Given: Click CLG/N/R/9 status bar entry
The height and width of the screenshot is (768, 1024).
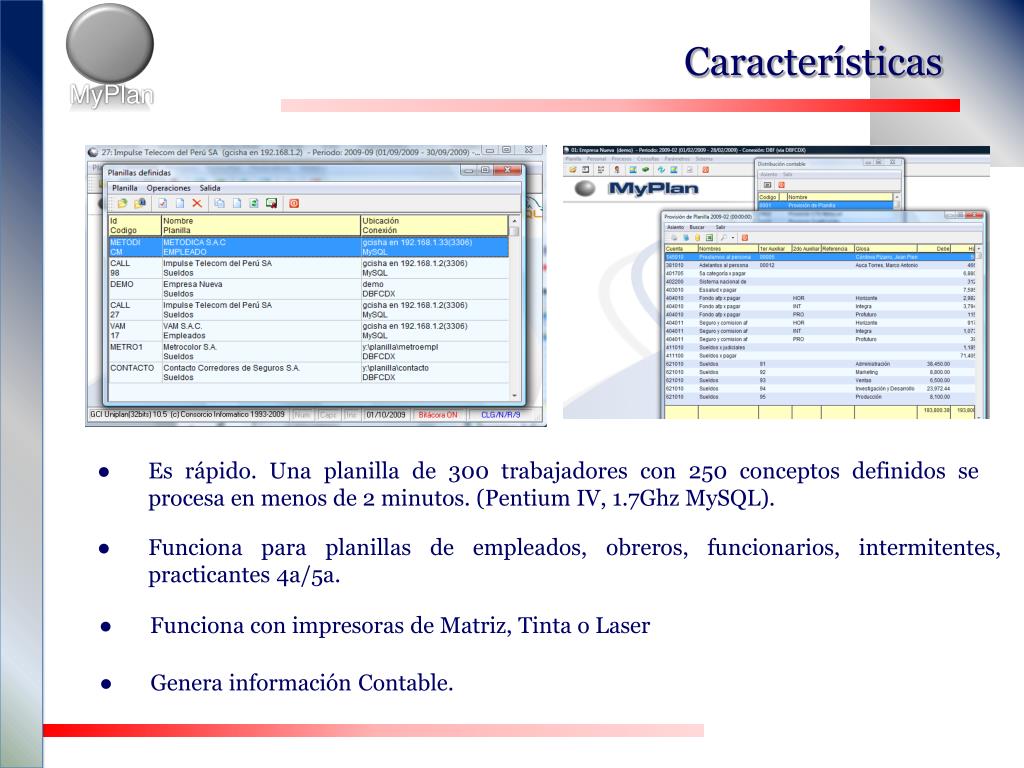Looking at the screenshot, I should tap(500, 415).
